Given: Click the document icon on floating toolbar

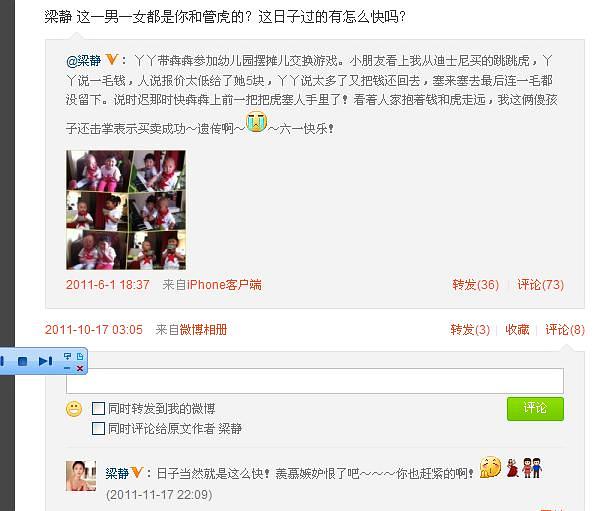Looking at the screenshot, I should 80,356.
